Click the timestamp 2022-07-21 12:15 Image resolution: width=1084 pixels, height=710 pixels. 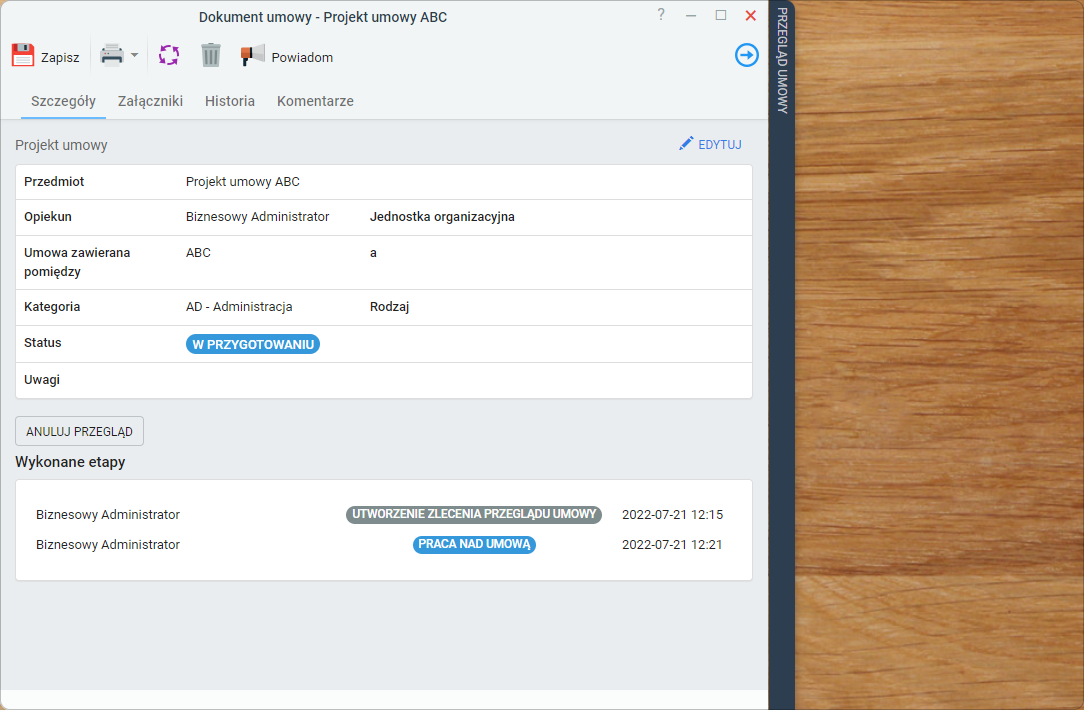673,514
